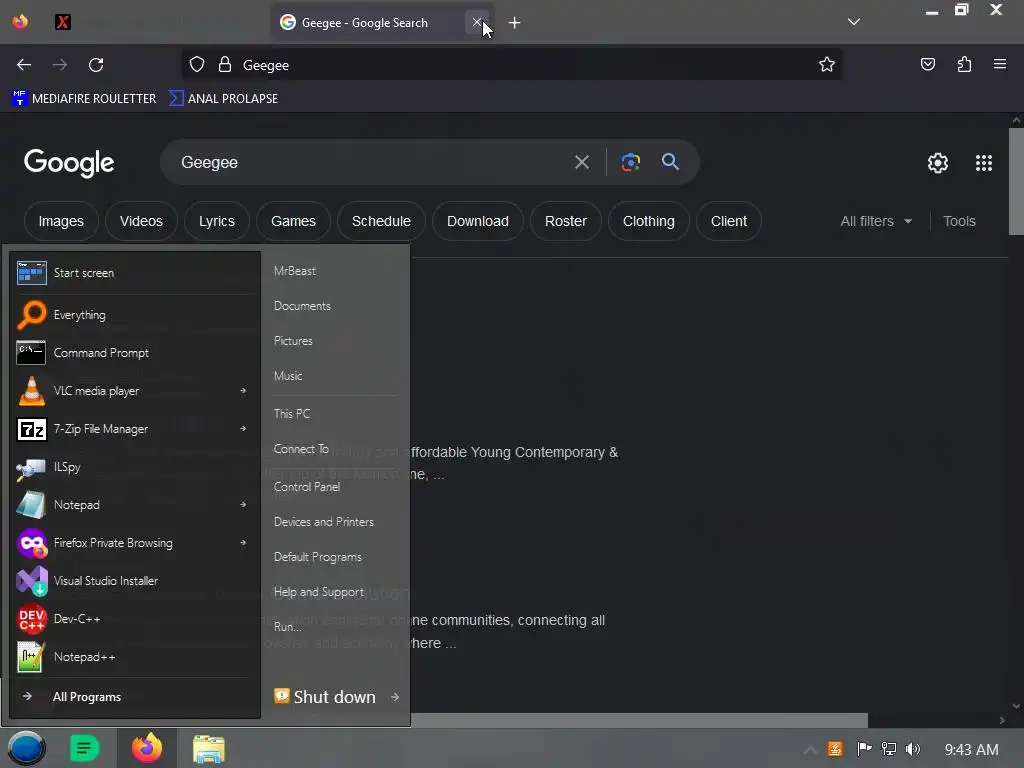Screen dimensions: 1024x768
Task: Click the site security padlock icon
Action: click(225, 65)
